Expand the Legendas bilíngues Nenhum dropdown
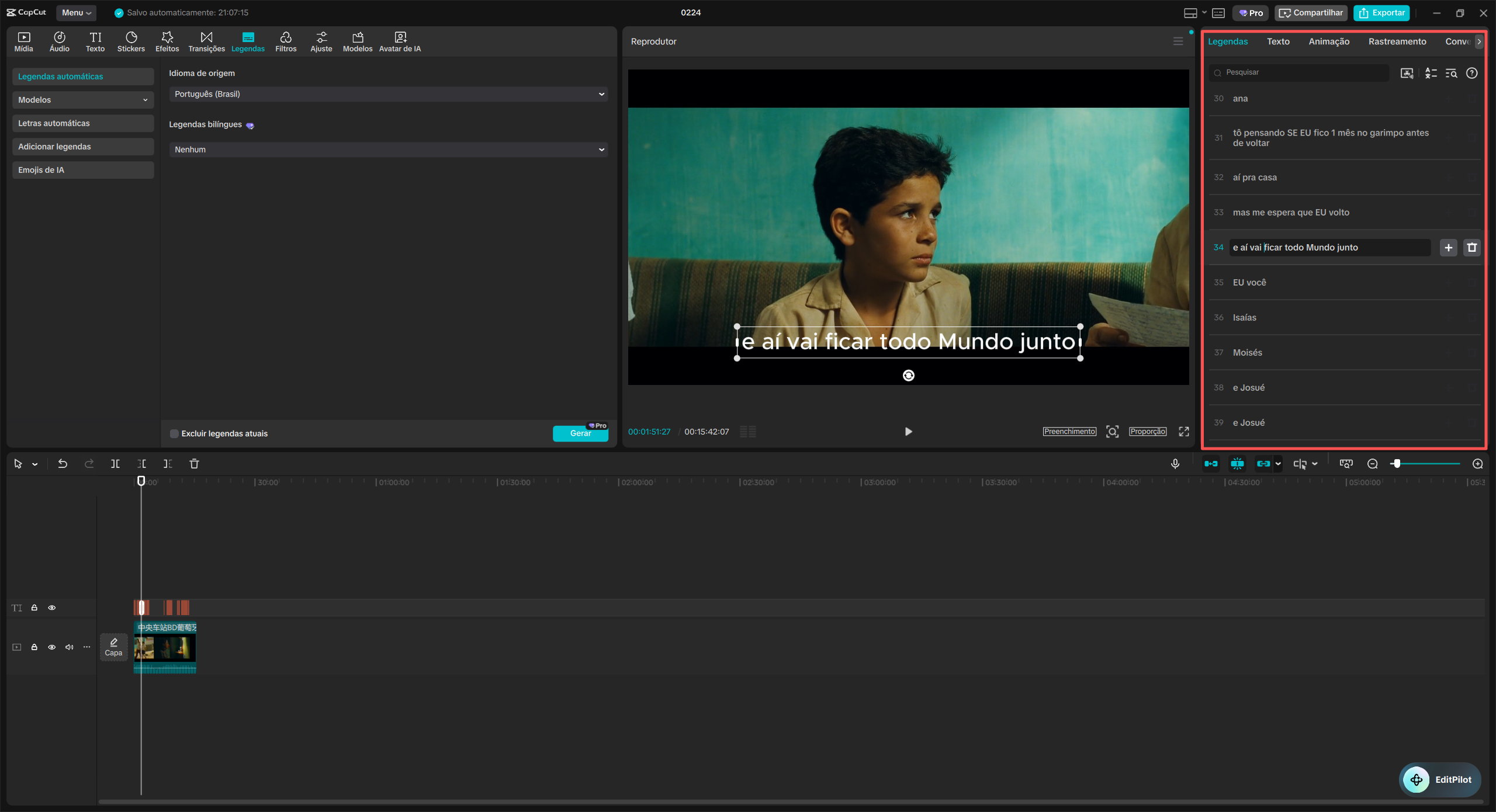This screenshot has height=812, width=1496. (x=388, y=150)
